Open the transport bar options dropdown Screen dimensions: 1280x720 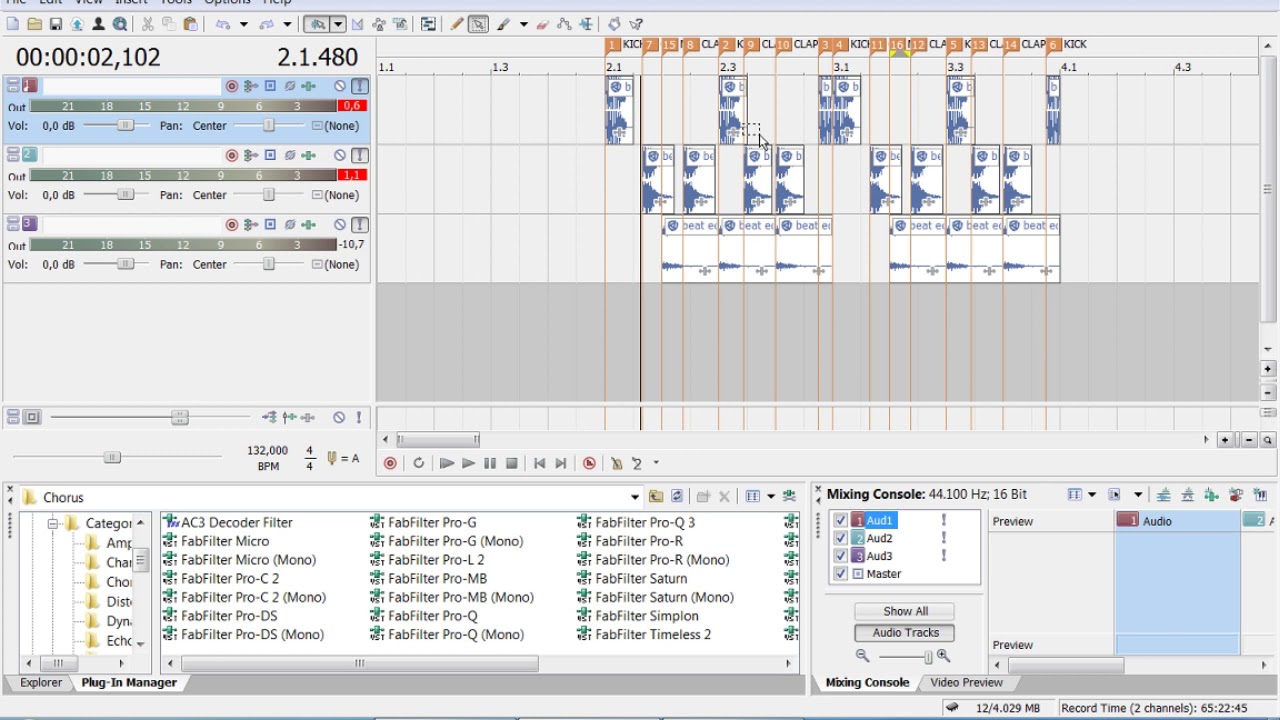click(x=656, y=463)
